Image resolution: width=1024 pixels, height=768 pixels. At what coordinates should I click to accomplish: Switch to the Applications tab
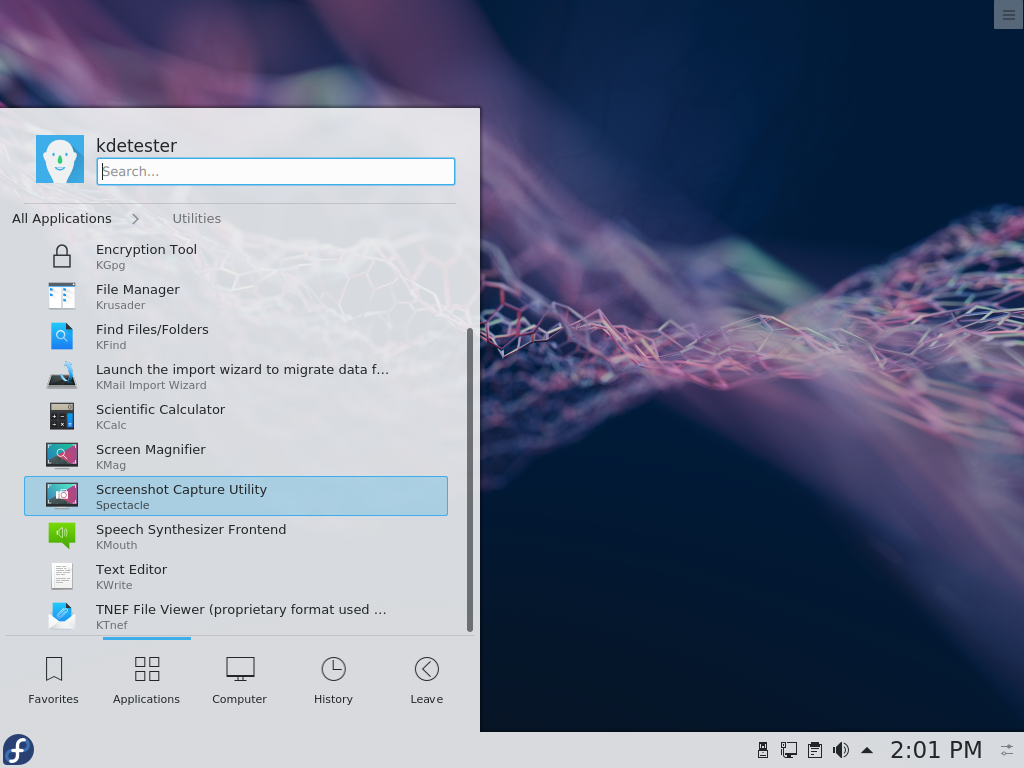click(146, 680)
